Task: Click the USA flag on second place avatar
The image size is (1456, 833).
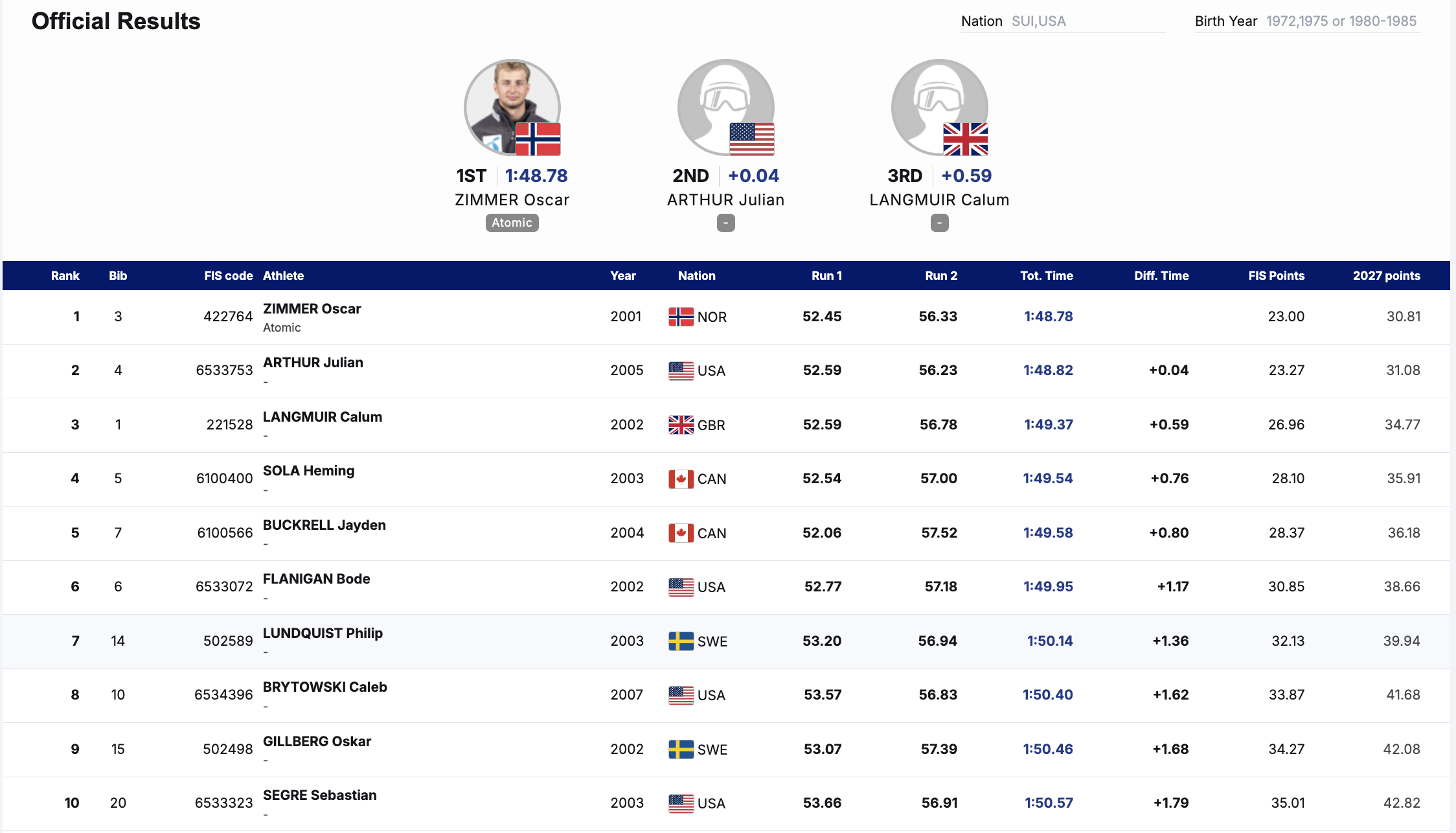Action: (751, 139)
